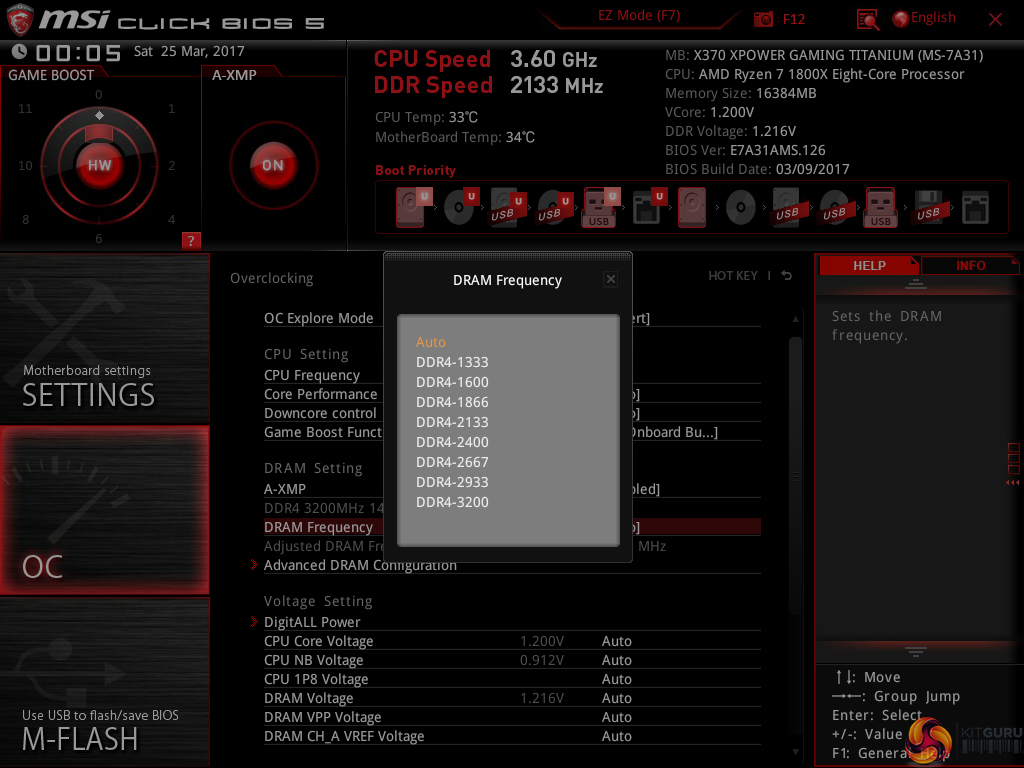
Task: Open the OC overclocking section
Action: (x=104, y=510)
